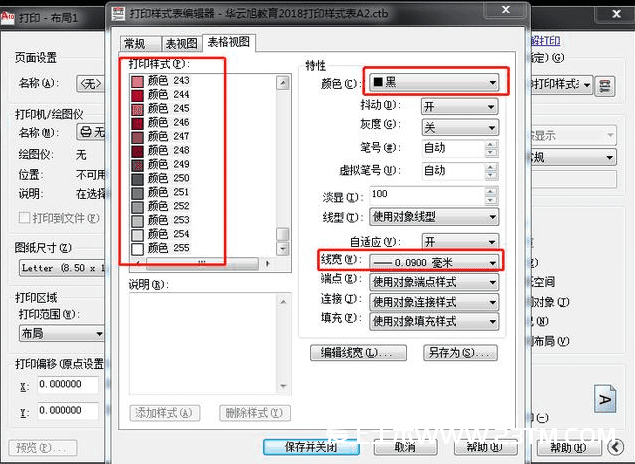Click the 另存为 button

(x=460, y=353)
